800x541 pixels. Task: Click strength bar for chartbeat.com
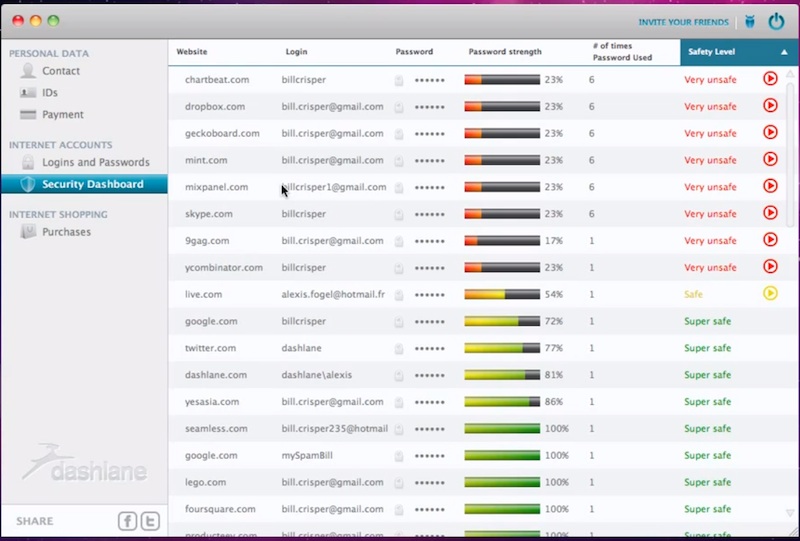pyautogui.click(x=502, y=80)
